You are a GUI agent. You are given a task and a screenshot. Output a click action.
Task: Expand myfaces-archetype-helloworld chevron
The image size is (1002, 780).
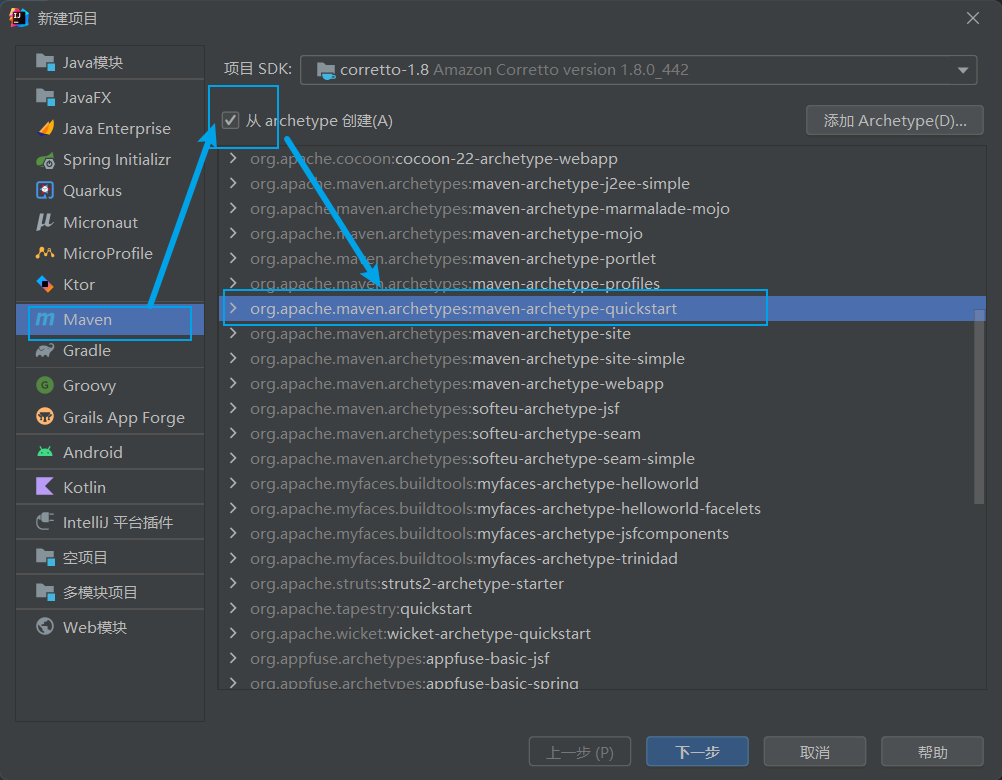click(233, 484)
